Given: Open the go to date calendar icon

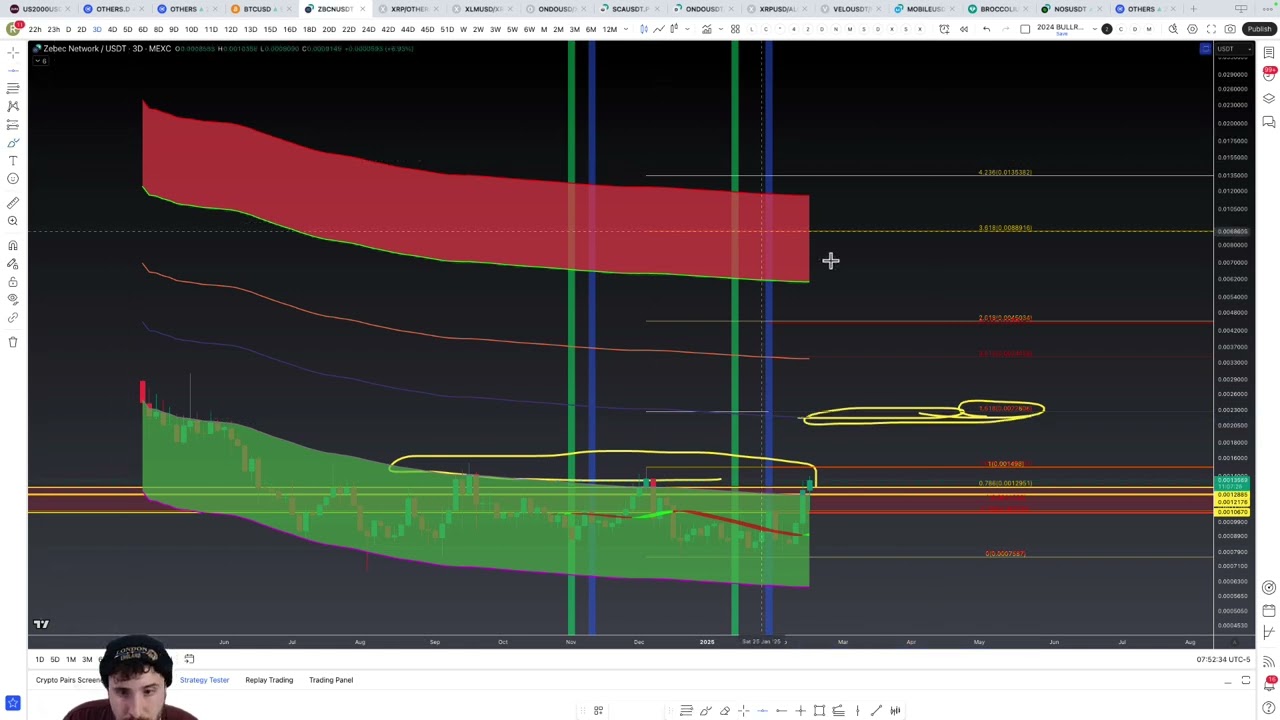Looking at the screenshot, I should pos(189,659).
